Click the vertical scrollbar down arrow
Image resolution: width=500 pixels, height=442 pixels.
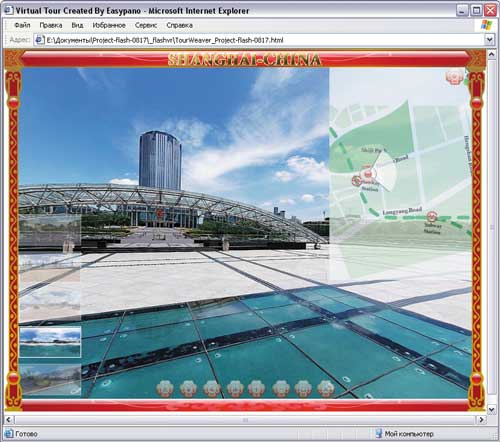[x=492, y=409]
